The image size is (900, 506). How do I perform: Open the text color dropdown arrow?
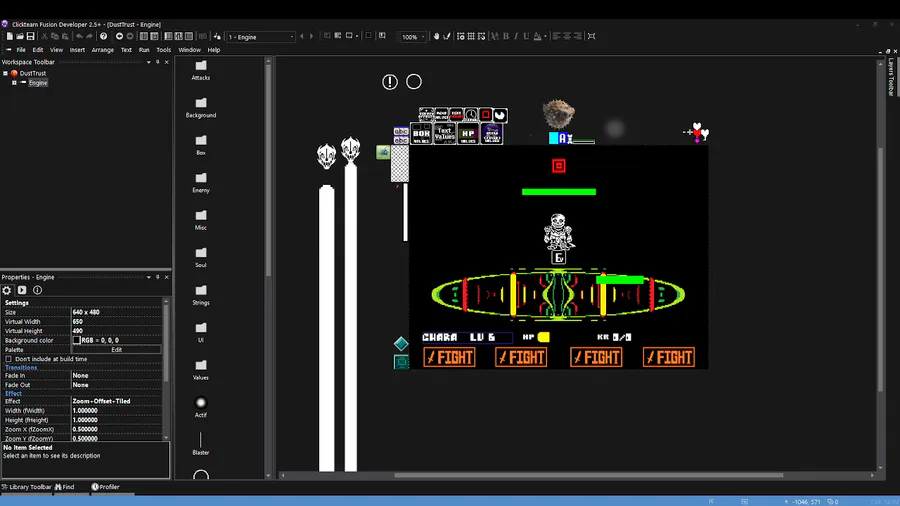[545, 36]
